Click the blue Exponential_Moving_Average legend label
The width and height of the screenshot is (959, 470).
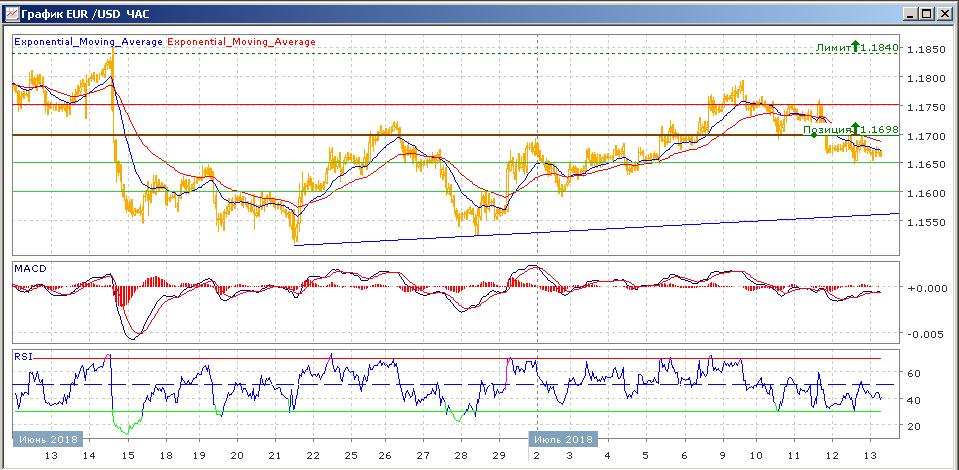(88, 42)
